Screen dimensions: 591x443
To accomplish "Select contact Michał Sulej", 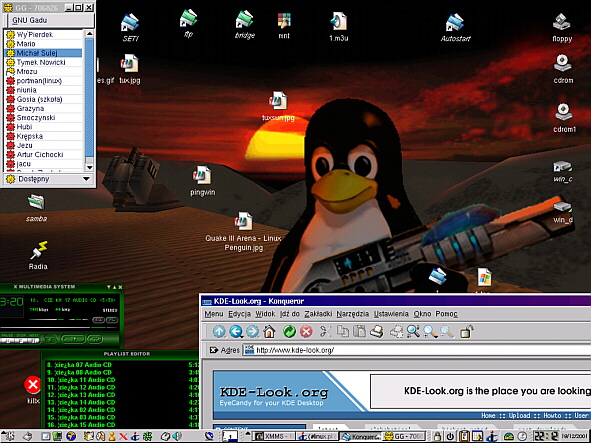I will coord(43,53).
